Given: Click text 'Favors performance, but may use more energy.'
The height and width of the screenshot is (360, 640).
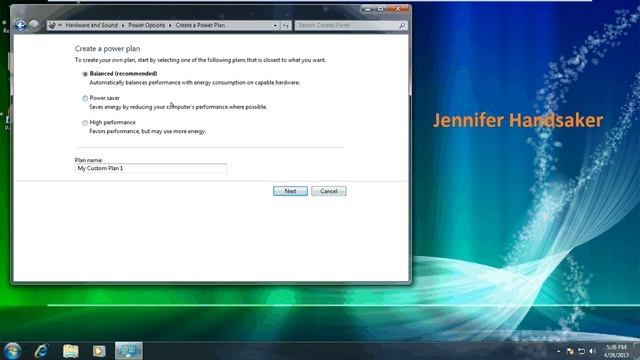Looking at the screenshot, I should 148,131.
